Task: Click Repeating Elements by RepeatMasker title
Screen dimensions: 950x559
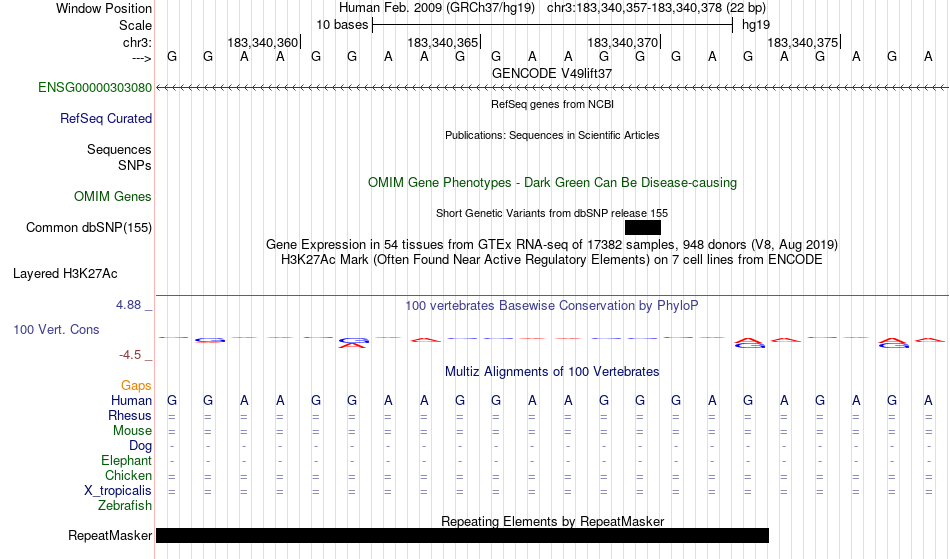Action: pyautogui.click(x=553, y=521)
